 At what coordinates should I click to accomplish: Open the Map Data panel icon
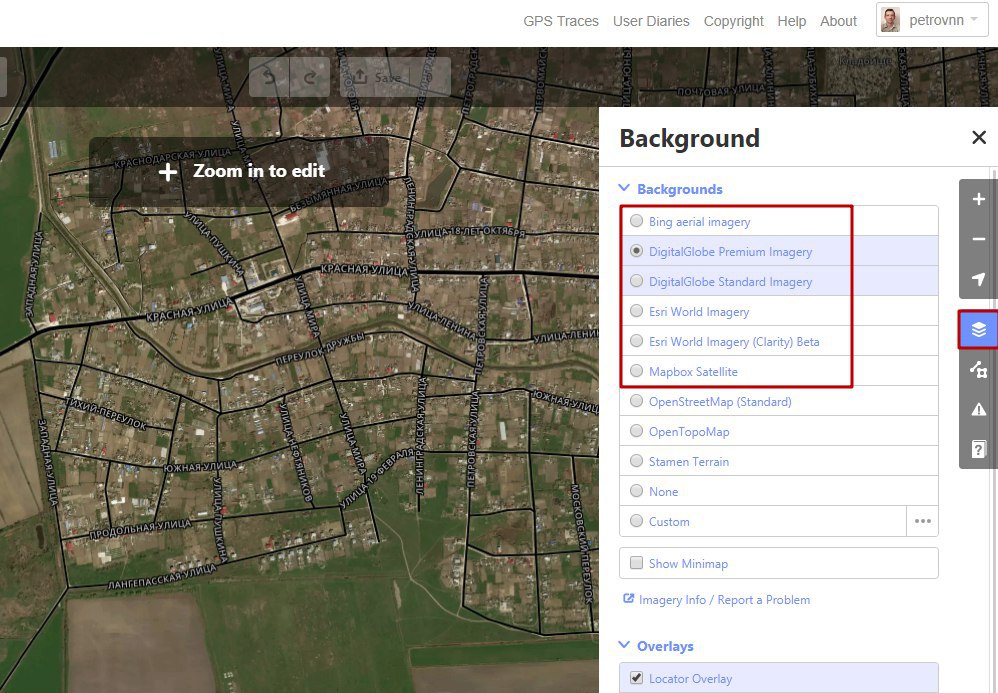click(978, 369)
